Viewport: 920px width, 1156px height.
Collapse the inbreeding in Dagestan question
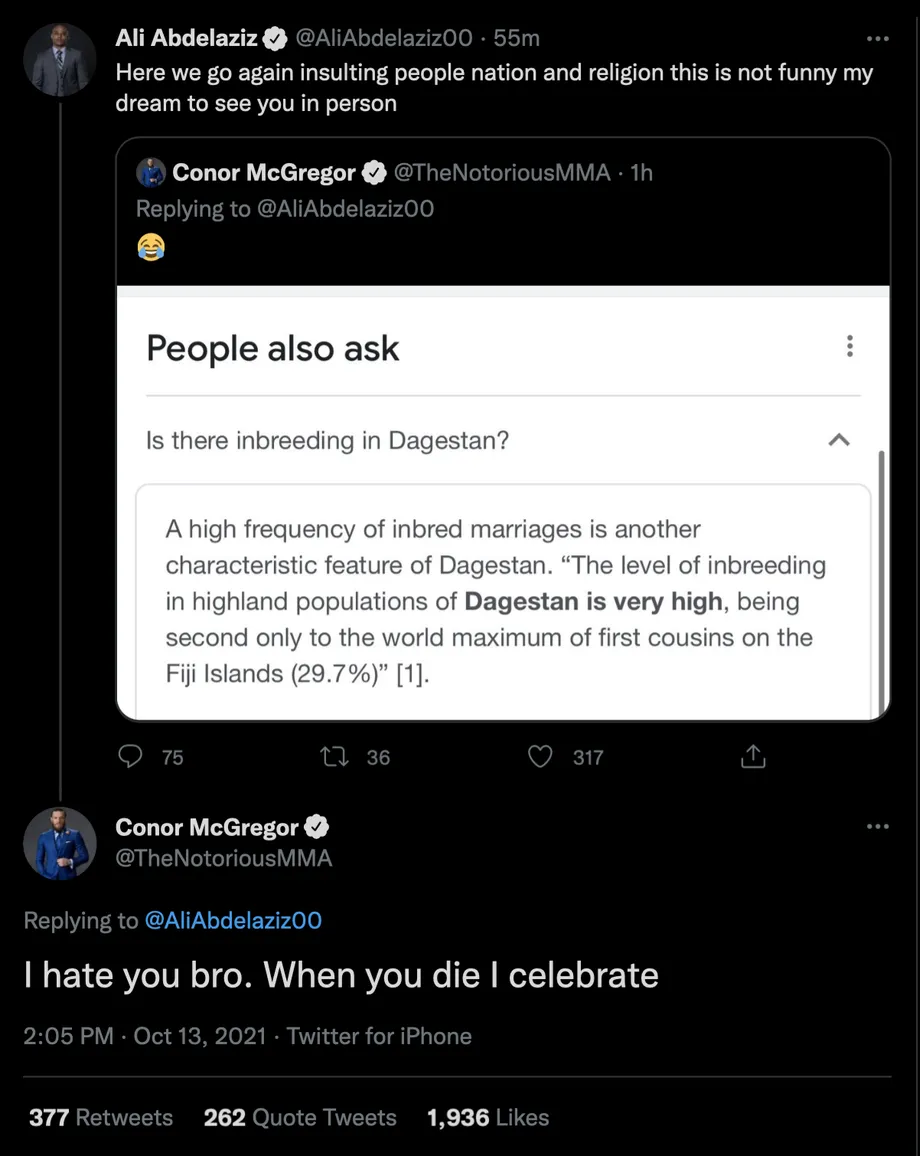click(839, 440)
